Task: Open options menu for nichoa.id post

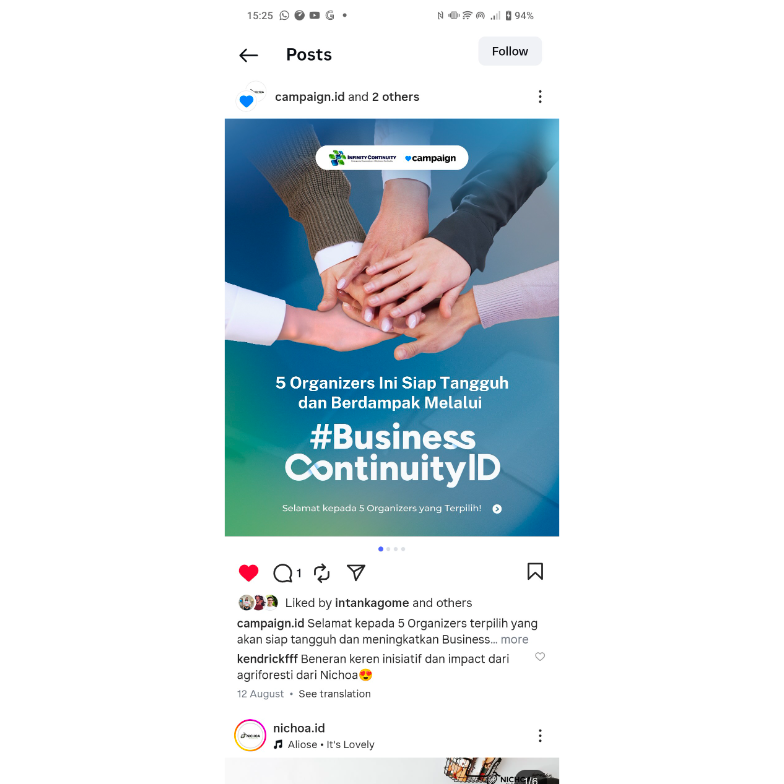Action: click(540, 736)
